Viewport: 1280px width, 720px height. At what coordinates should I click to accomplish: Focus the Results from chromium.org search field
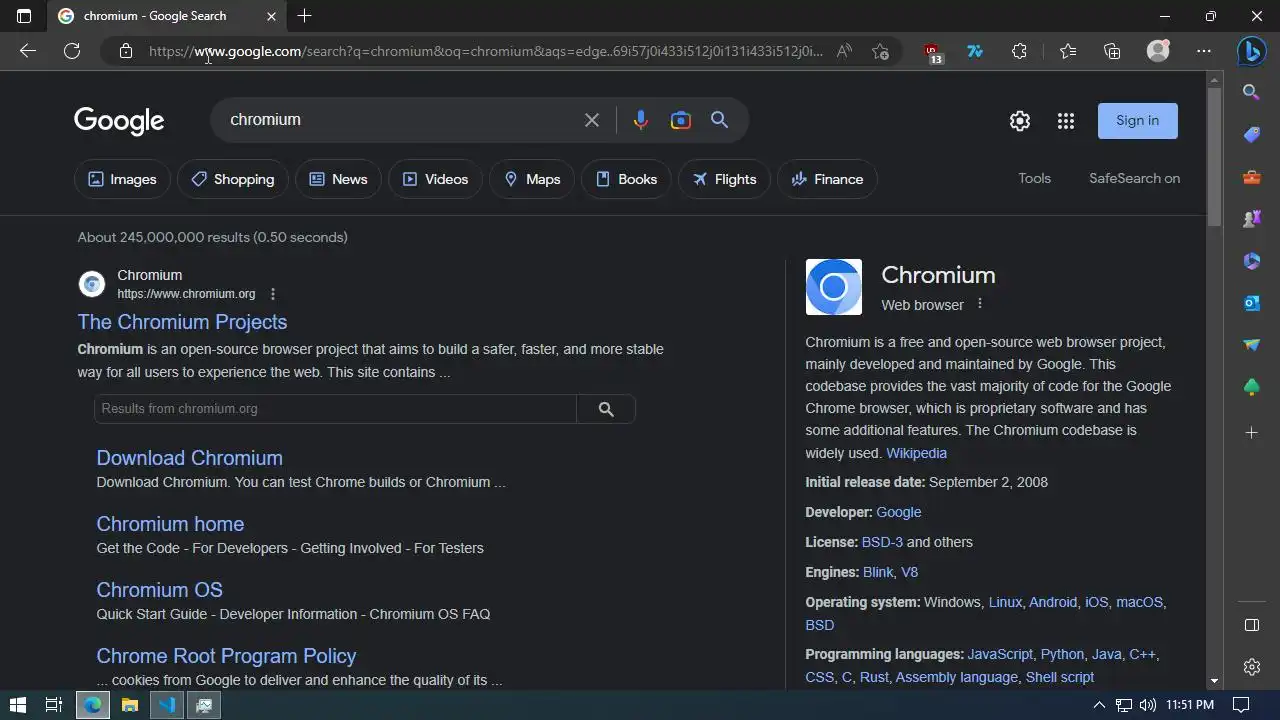pos(335,409)
